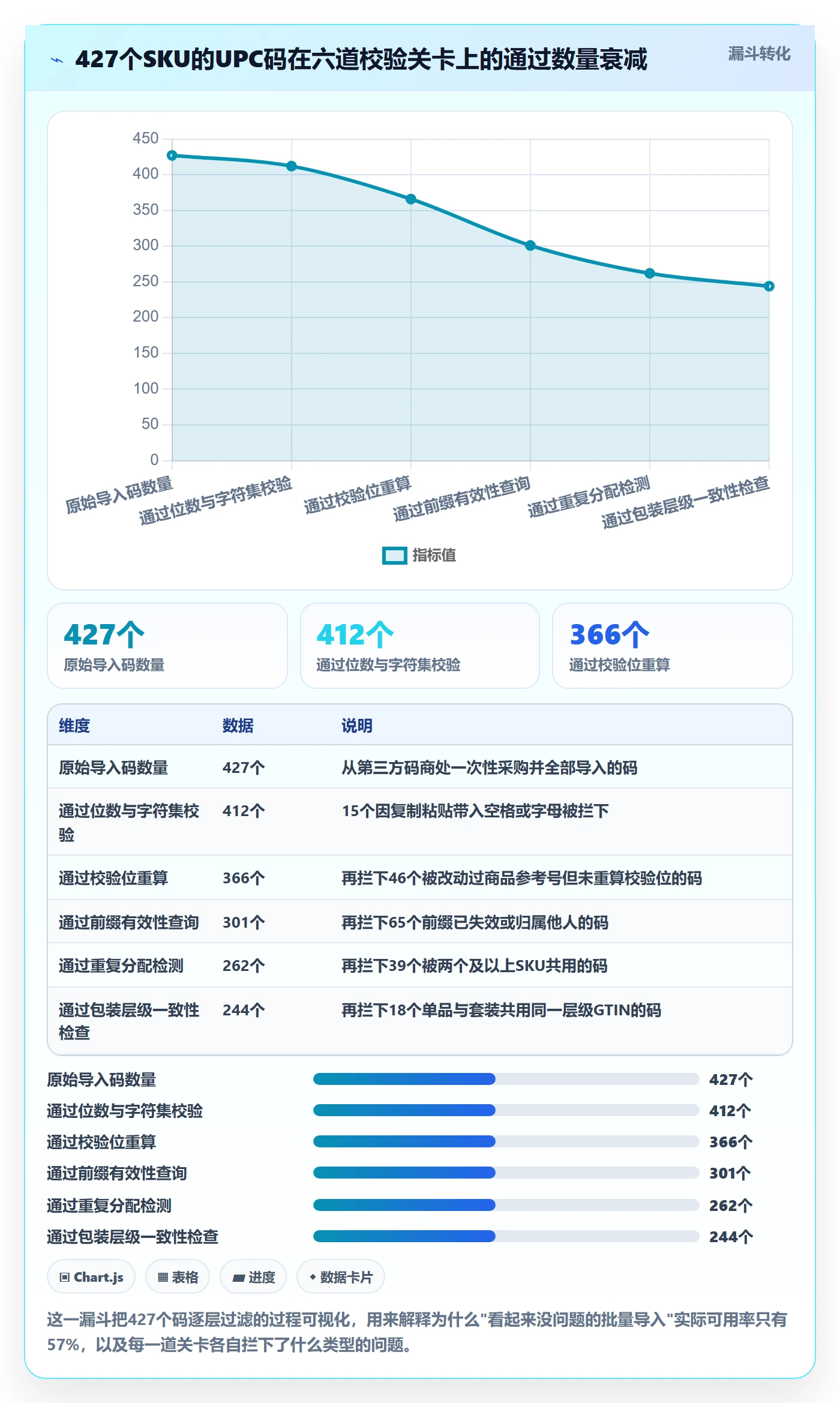Image resolution: width=840 pixels, height=1403 pixels.
Task: Click the 进度 tag chip
Action: (253, 1277)
